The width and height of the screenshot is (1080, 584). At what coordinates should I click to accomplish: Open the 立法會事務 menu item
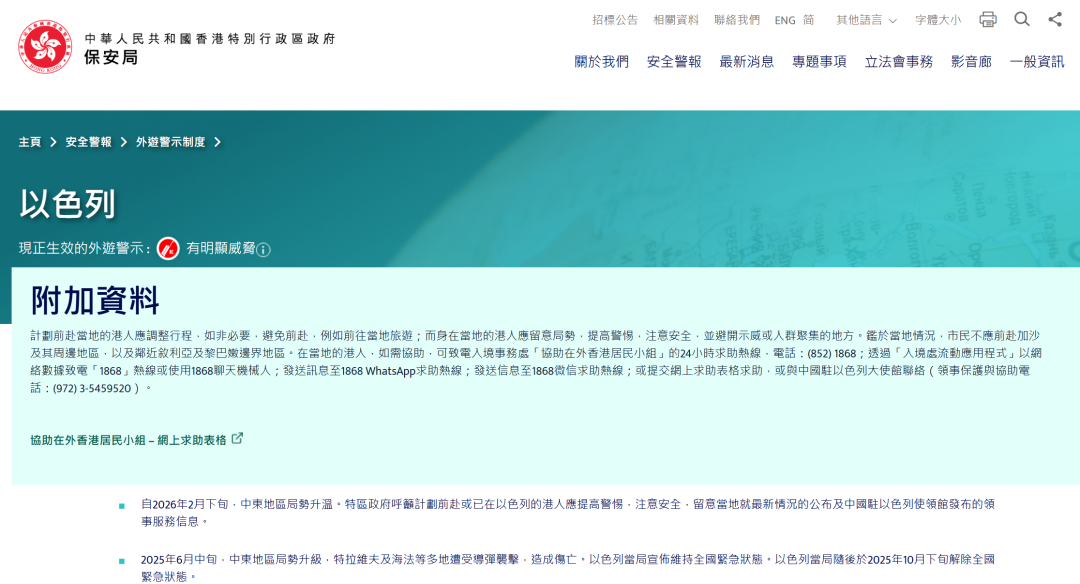[898, 61]
